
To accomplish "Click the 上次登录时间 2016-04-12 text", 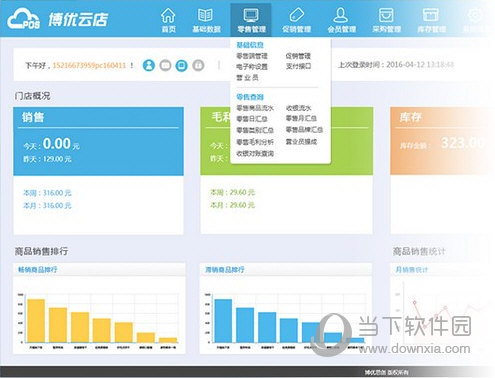I will click(x=396, y=65).
